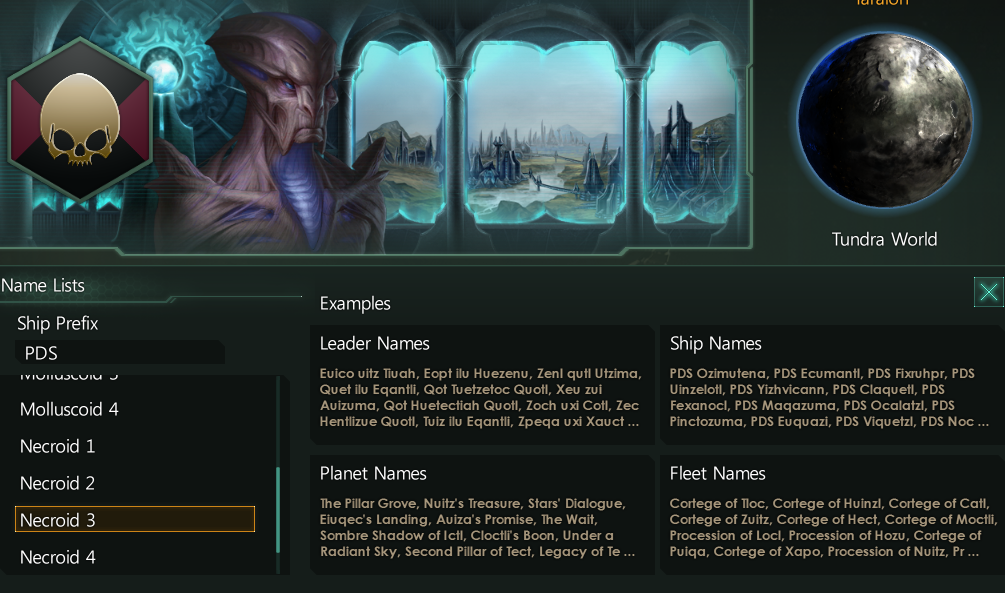Select the highlighted Necroid 3 entry
The image size is (1005, 593).
[x=135, y=519]
